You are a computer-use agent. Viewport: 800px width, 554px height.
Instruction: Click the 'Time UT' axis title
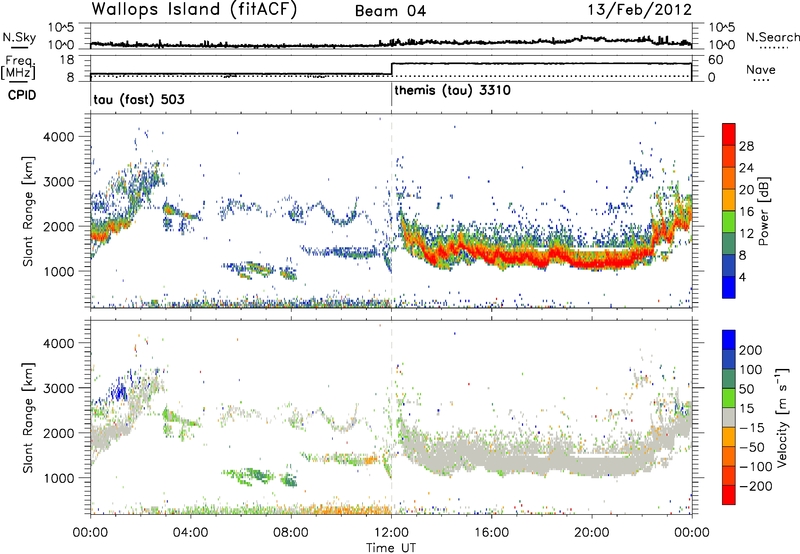pyautogui.click(x=391, y=548)
